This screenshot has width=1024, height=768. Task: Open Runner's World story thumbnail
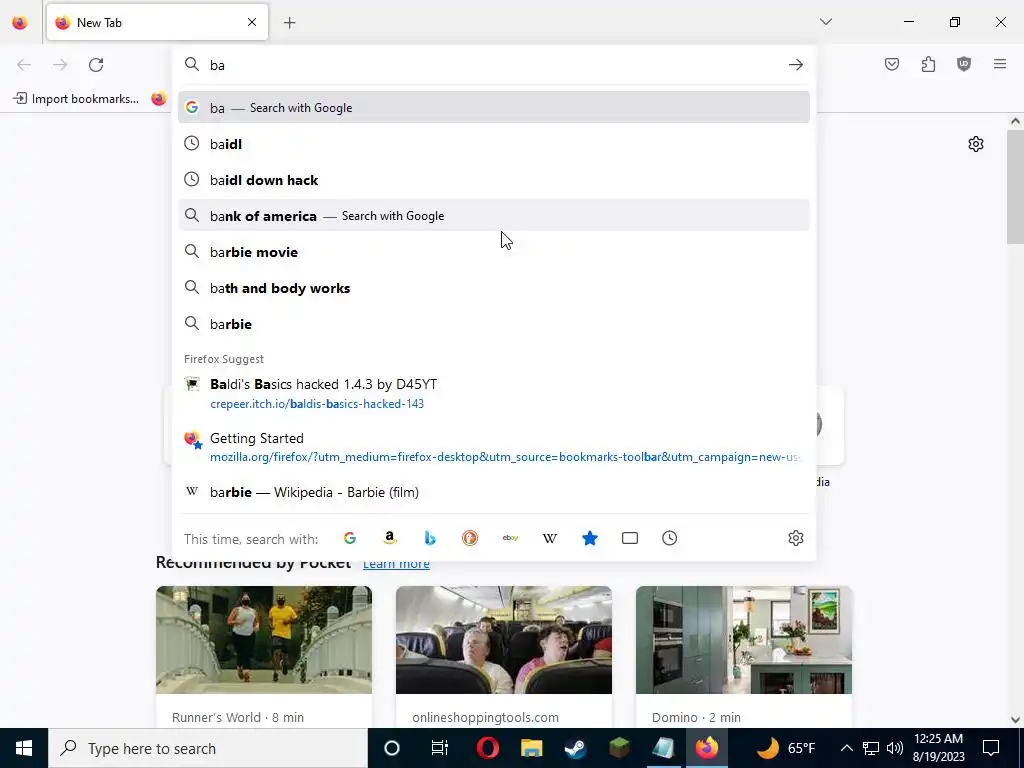click(x=264, y=640)
